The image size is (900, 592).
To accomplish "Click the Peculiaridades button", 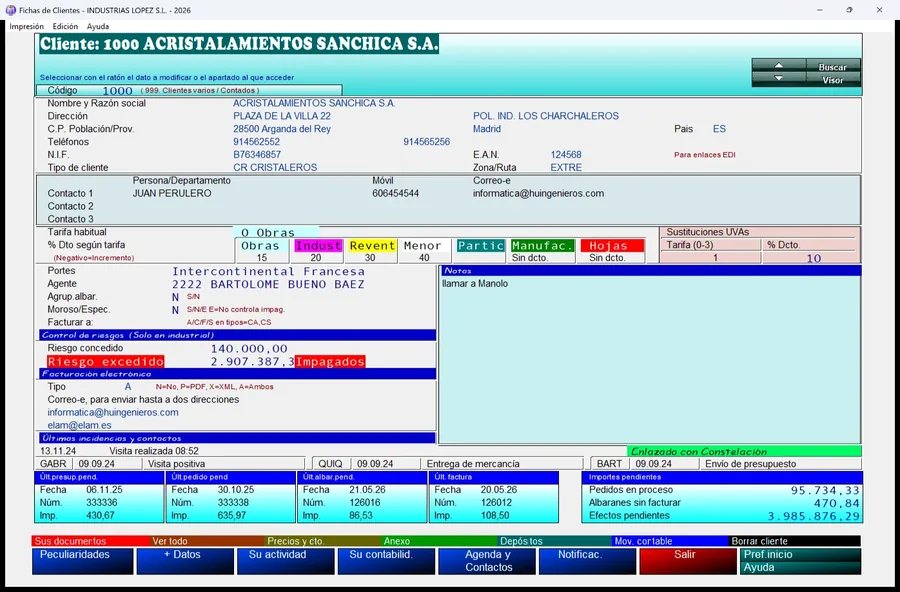I will click(83, 561).
